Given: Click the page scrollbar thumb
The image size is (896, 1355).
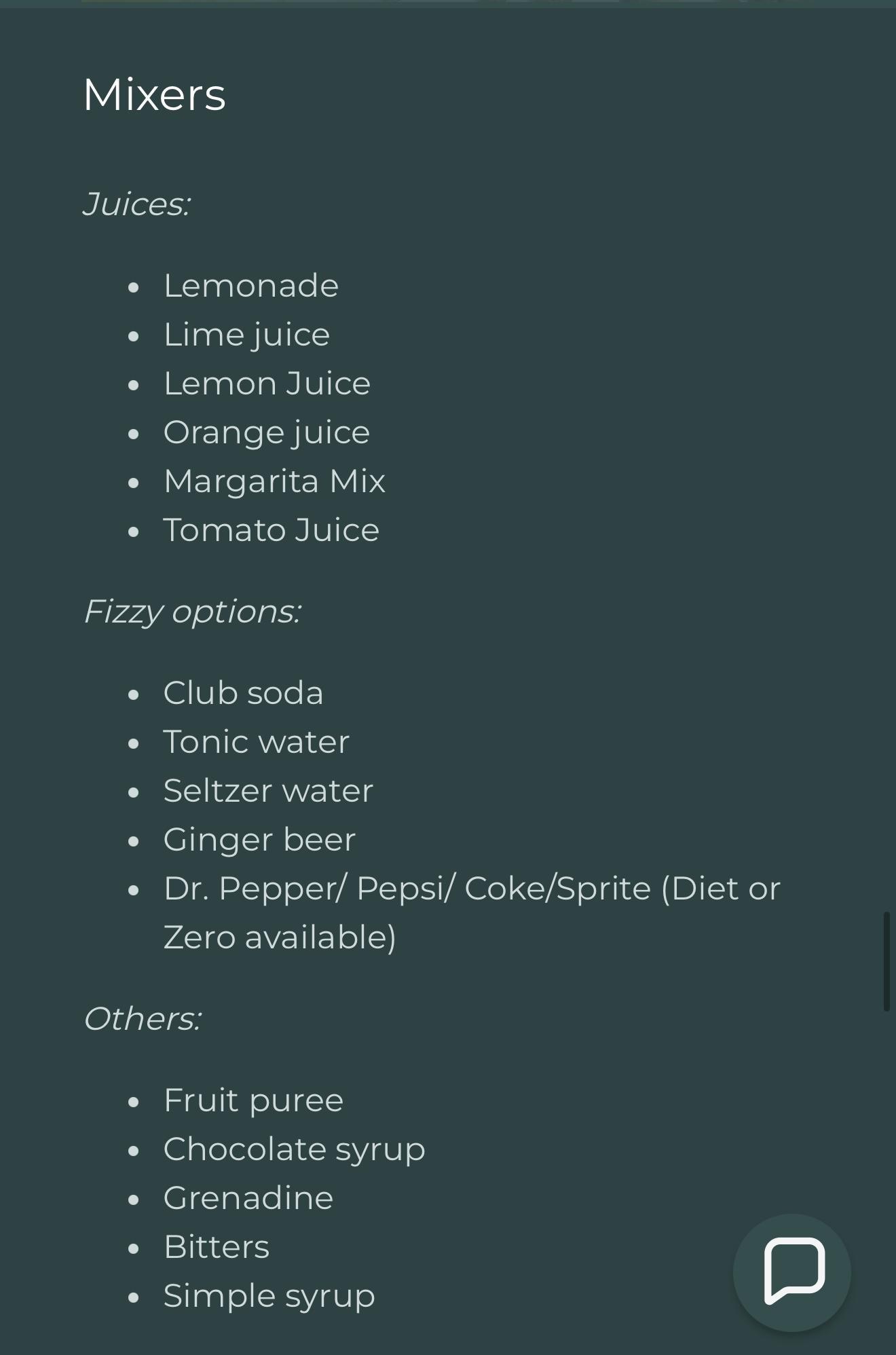Looking at the screenshot, I should pyautogui.click(x=886, y=961).
